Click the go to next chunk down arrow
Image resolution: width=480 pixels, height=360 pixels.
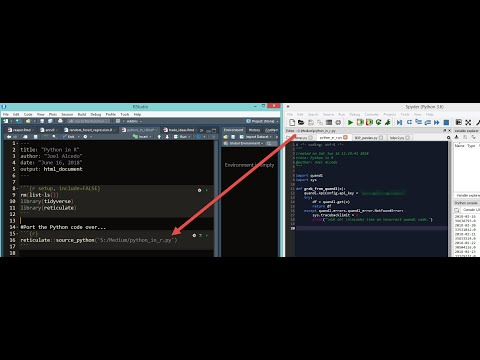click(167, 137)
